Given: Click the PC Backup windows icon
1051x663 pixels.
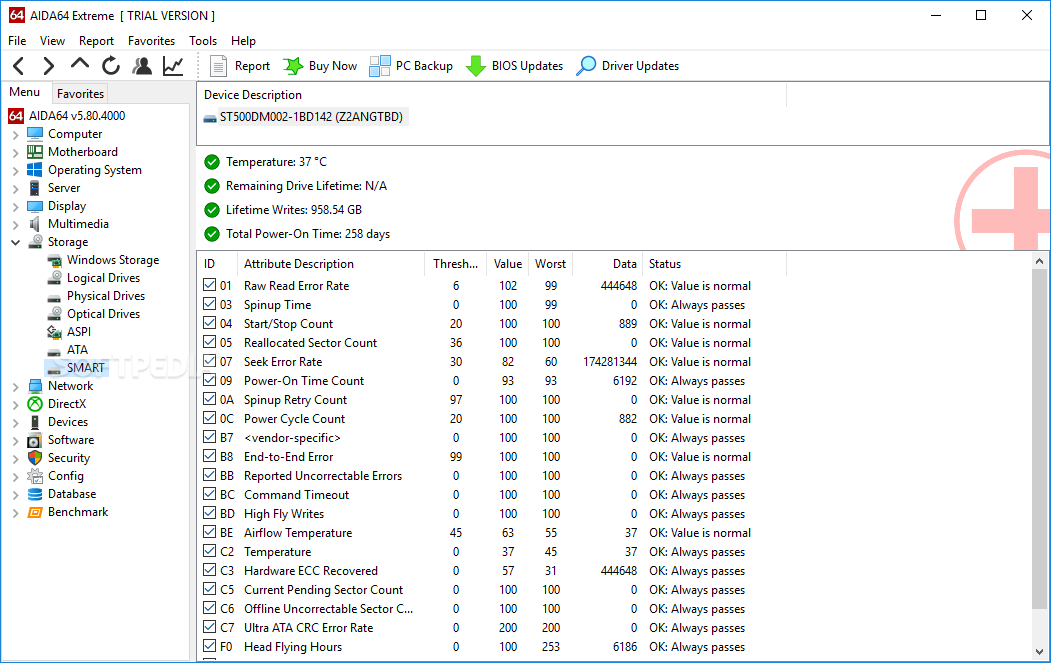Looking at the screenshot, I should [379, 66].
